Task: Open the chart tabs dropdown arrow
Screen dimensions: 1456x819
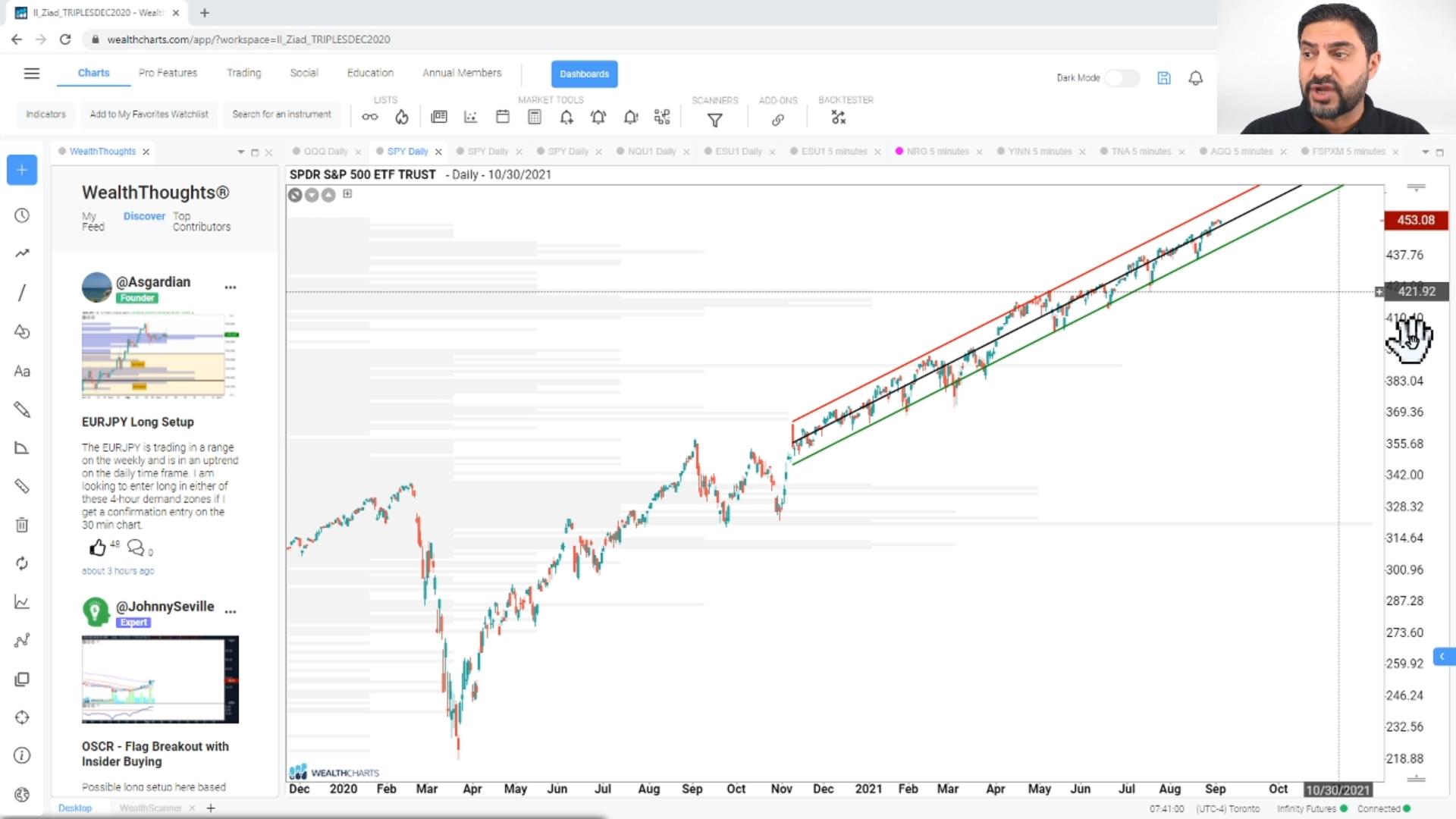Action: pos(1425,152)
